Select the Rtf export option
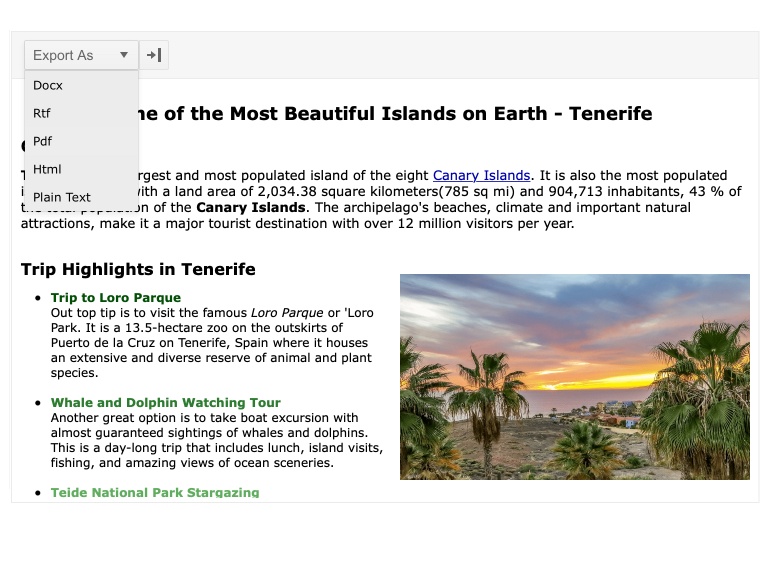This screenshot has width=770, height=563. [x=42, y=113]
